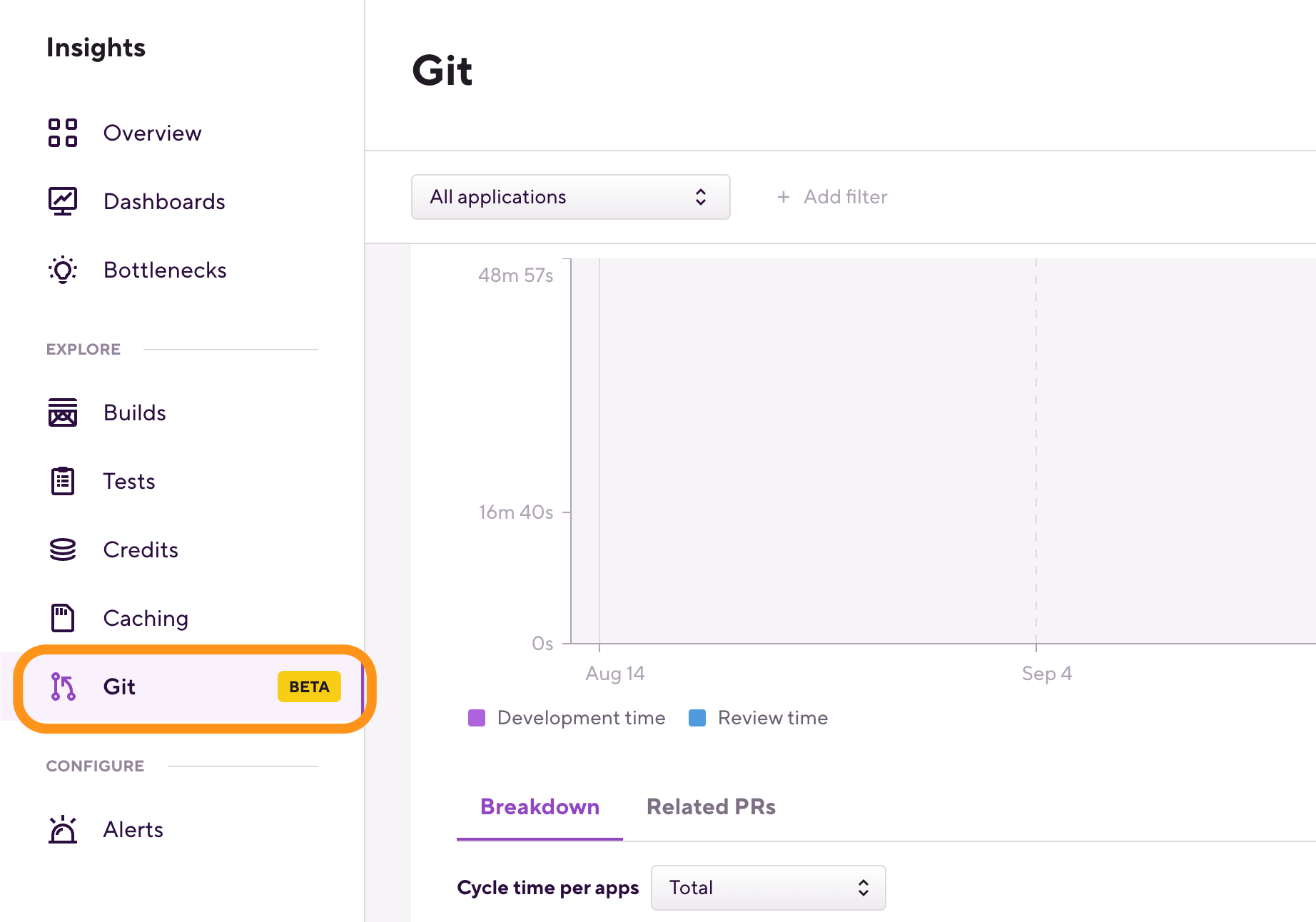Select the Overview grid icon
The image size is (1316, 922).
(63, 133)
